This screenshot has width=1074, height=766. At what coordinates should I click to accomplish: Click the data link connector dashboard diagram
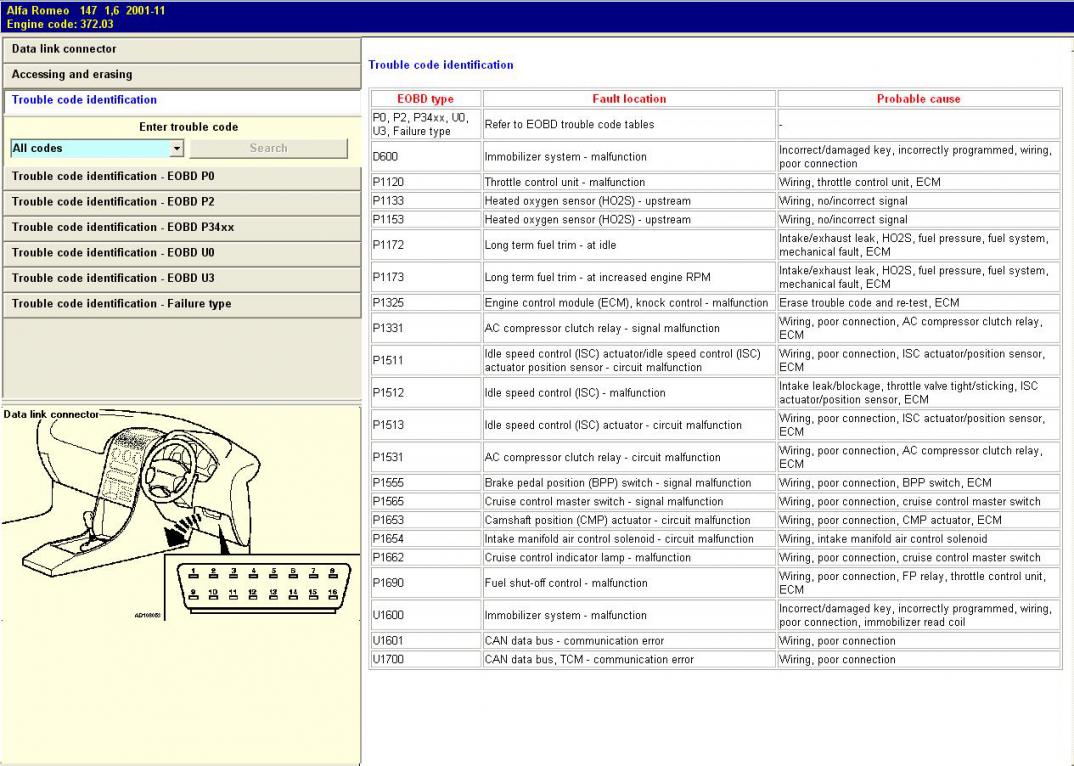[130, 490]
